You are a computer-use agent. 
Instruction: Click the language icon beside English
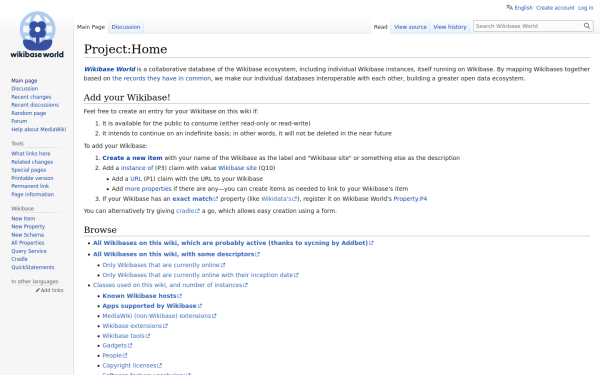(509, 7)
